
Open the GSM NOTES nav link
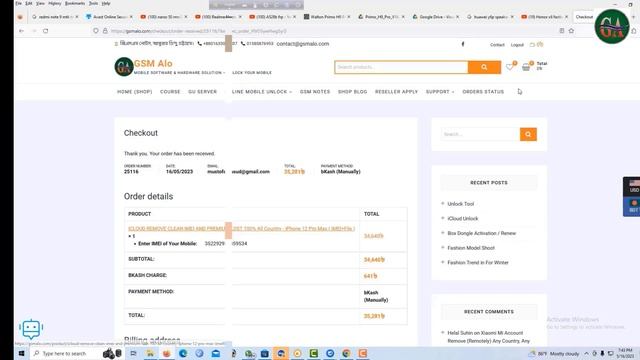pyautogui.click(x=315, y=92)
